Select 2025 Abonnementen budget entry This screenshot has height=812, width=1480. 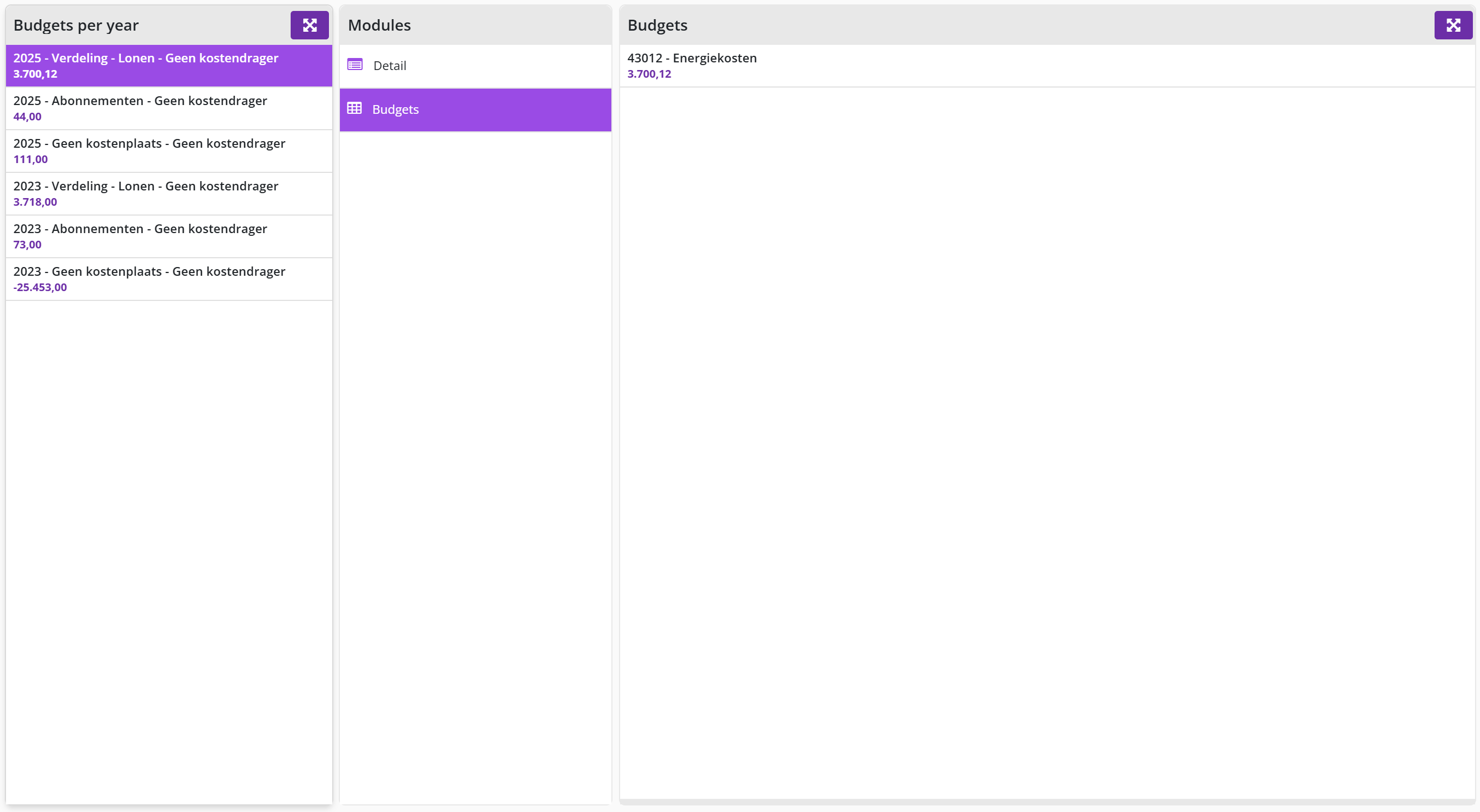pos(169,108)
